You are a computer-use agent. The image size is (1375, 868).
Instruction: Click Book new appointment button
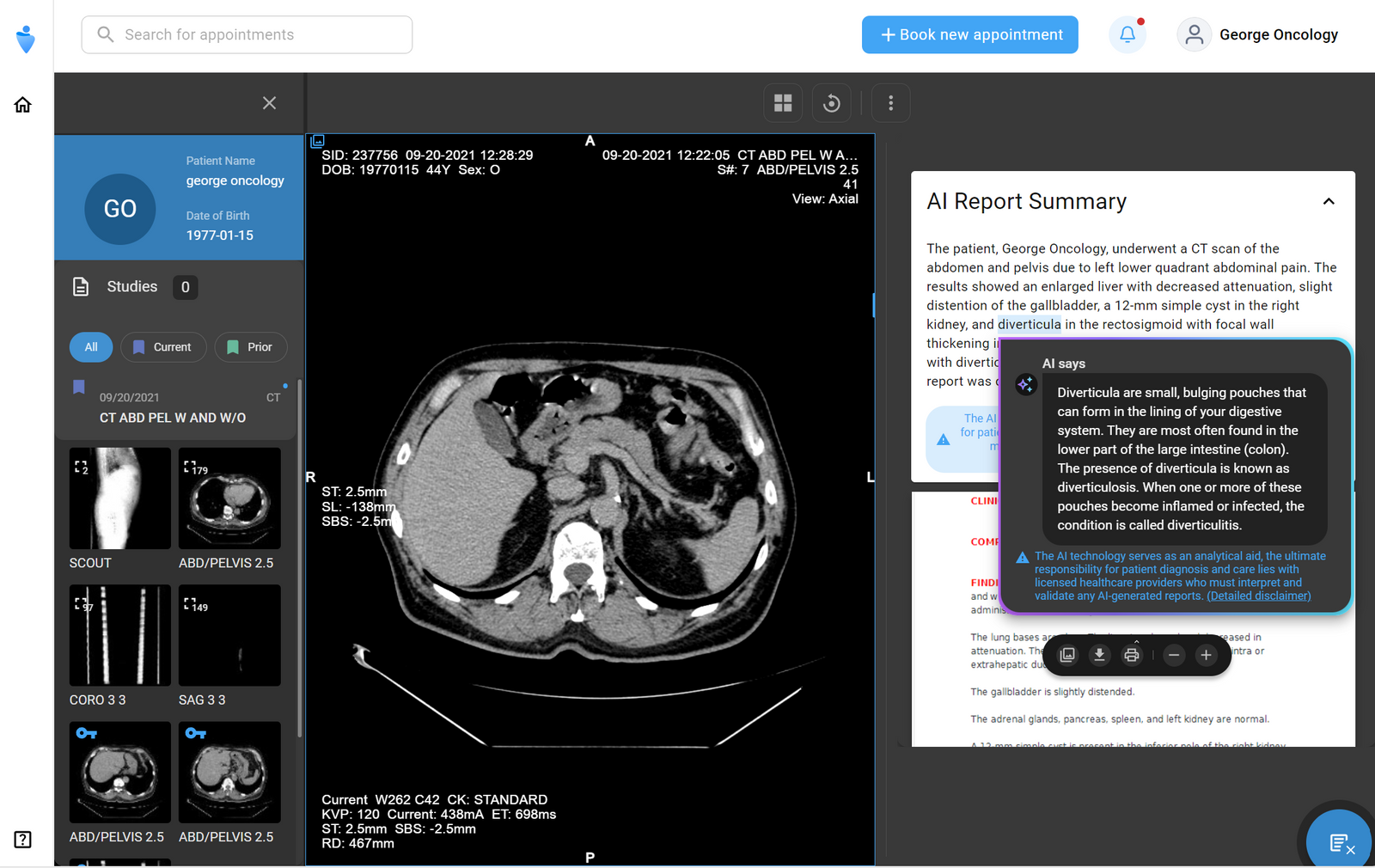[x=969, y=34]
